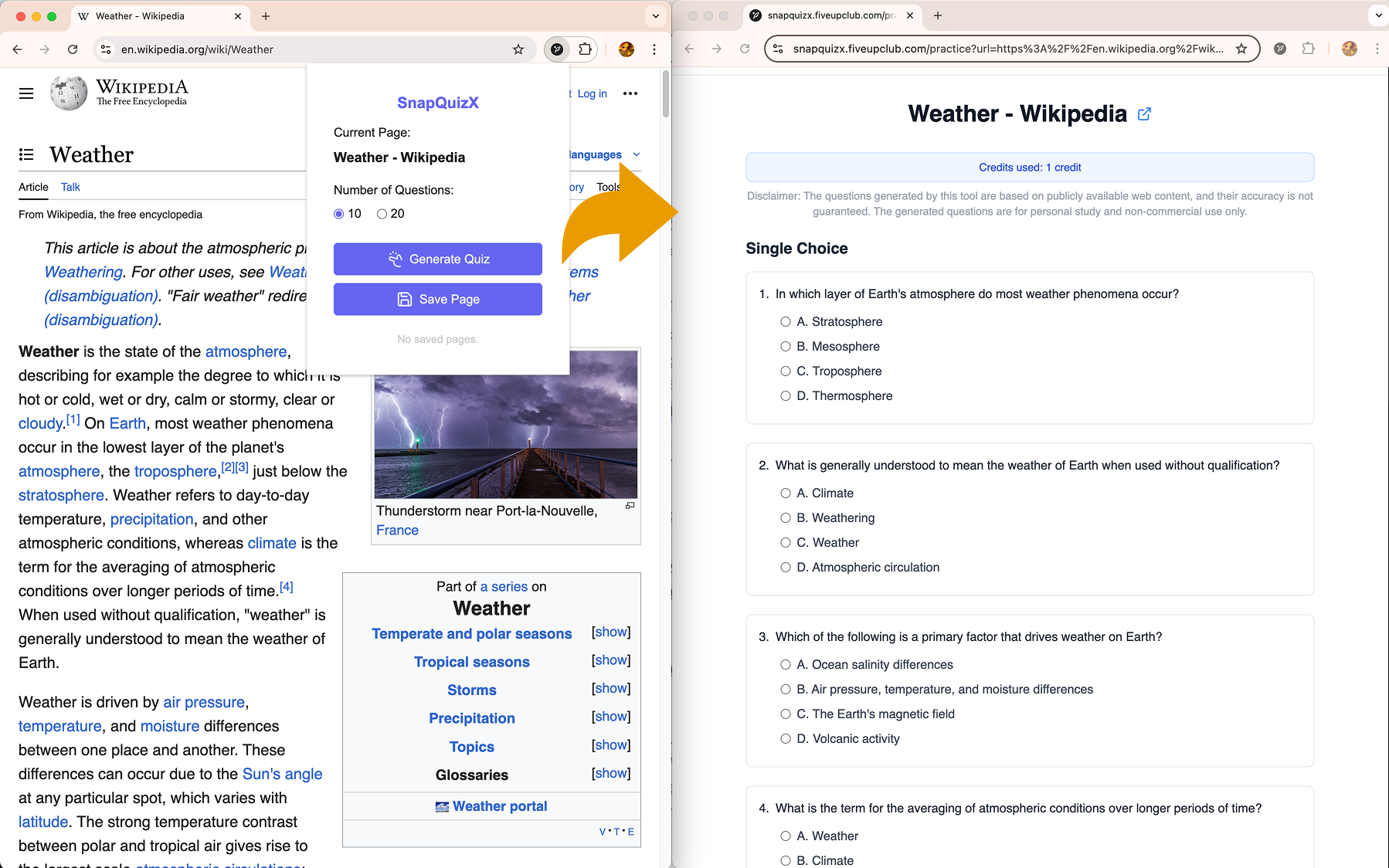Screen dimensions: 1389x868
Task: Open tab search dropdown in Wikipedia window
Action: [x=656, y=16]
